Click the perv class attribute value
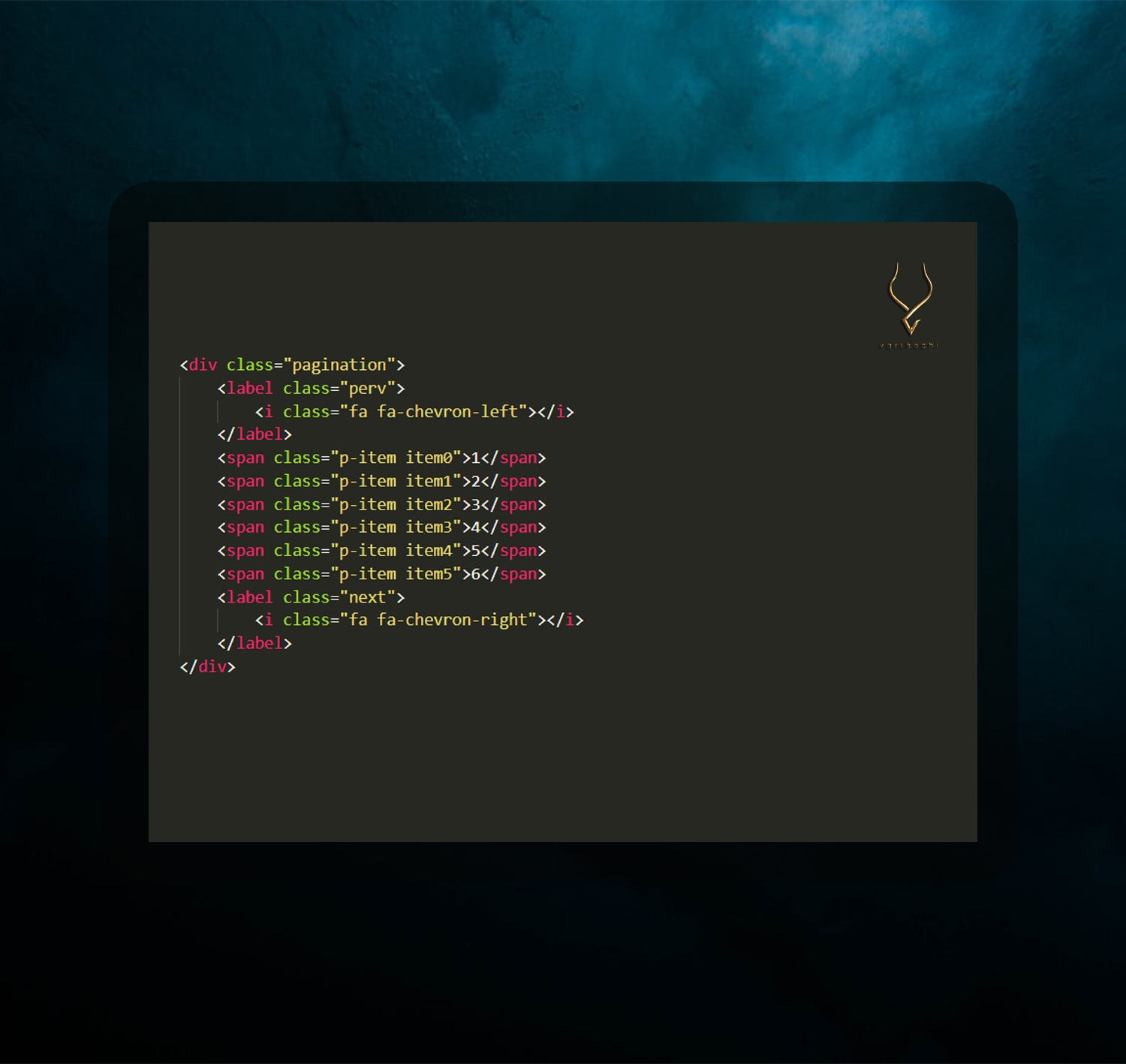Viewport: 1126px width, 1064px height. tap(370, 388)
